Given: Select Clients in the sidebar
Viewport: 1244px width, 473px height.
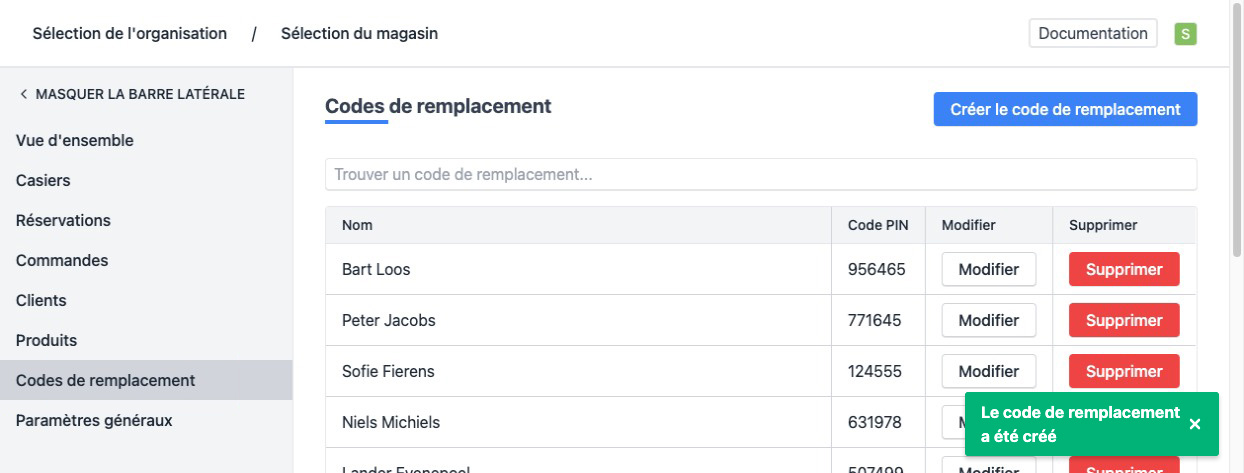Looking at the screenshot, I should tap(41, 300).
